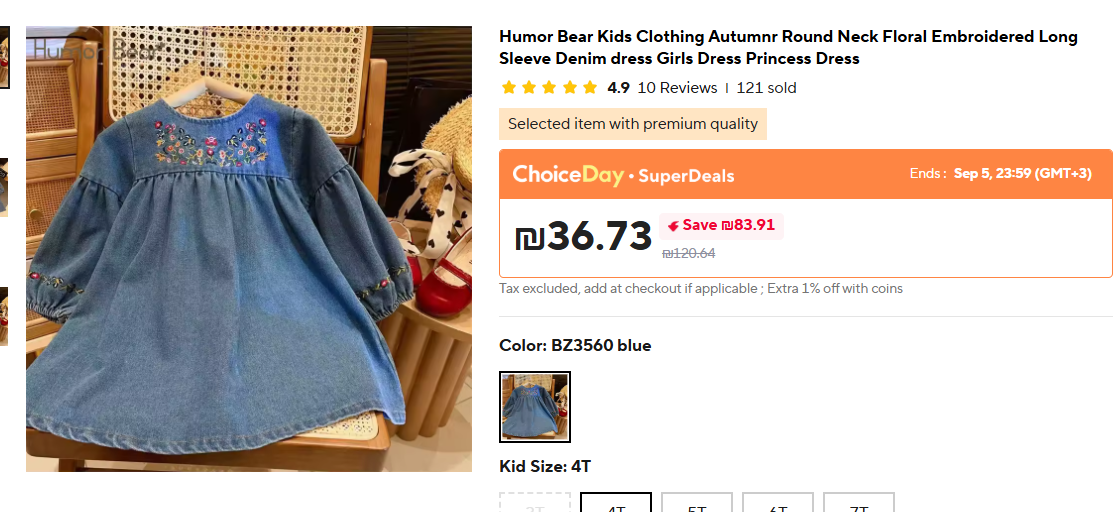Image resolution: width=1120 pixels, height=512 pixels.
Task: Select the bottom thumbnail in gallery strip
Action: (4, 316)
